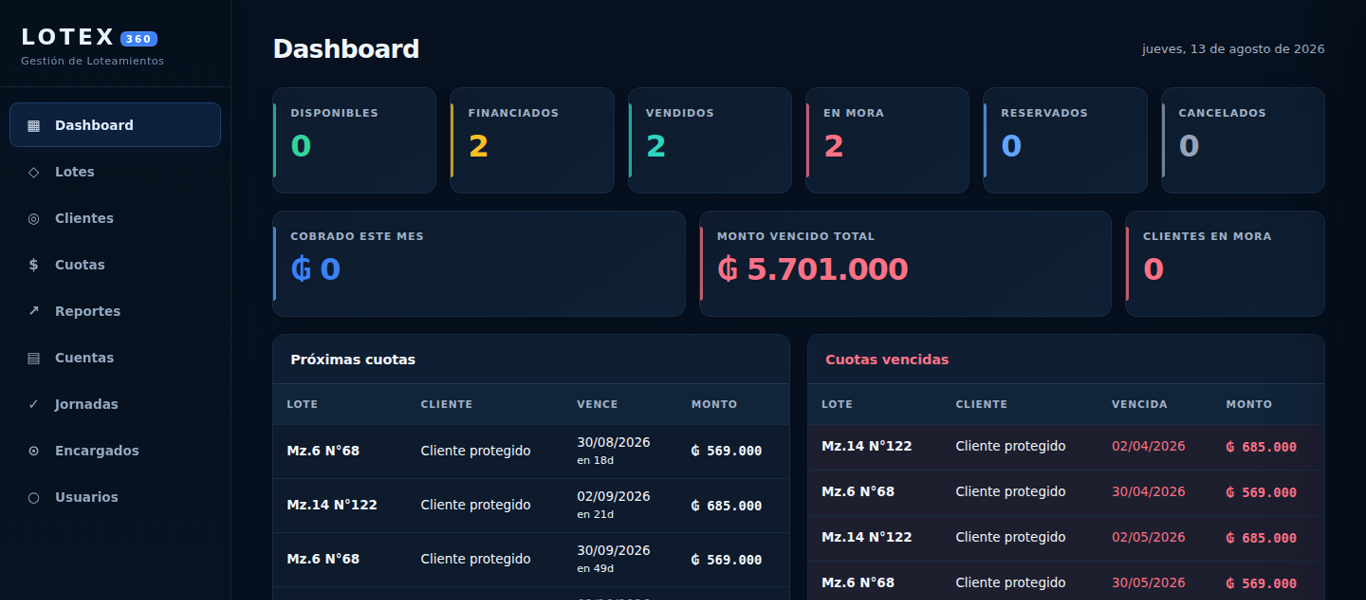Screen dimensions: 1366x600
Task: Click the Dashboard grid icon in sidebar
Action: tap(34, 125)
